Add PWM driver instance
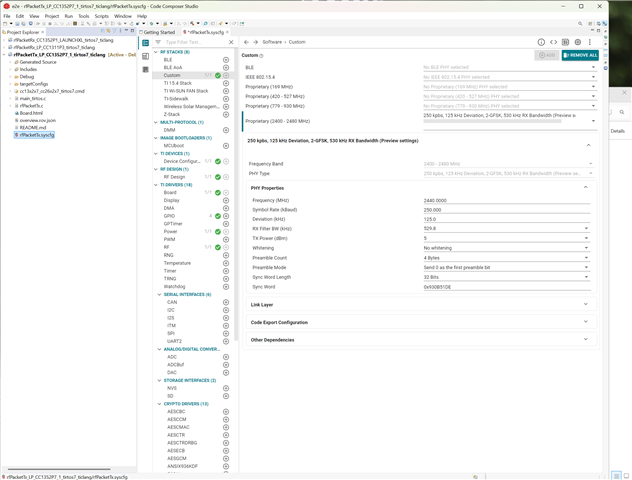Screen dimensions: 632x480 pyautogui.click(x=226, y=239)
